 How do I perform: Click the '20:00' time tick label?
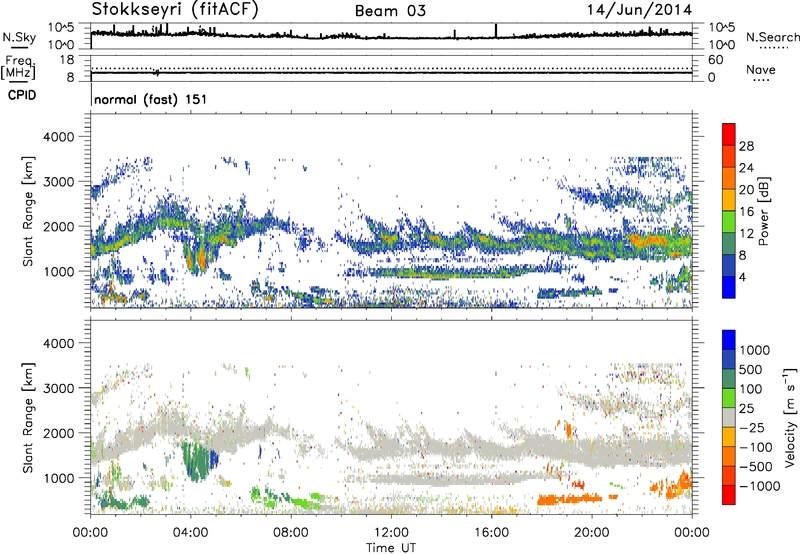tap(592, 533)
